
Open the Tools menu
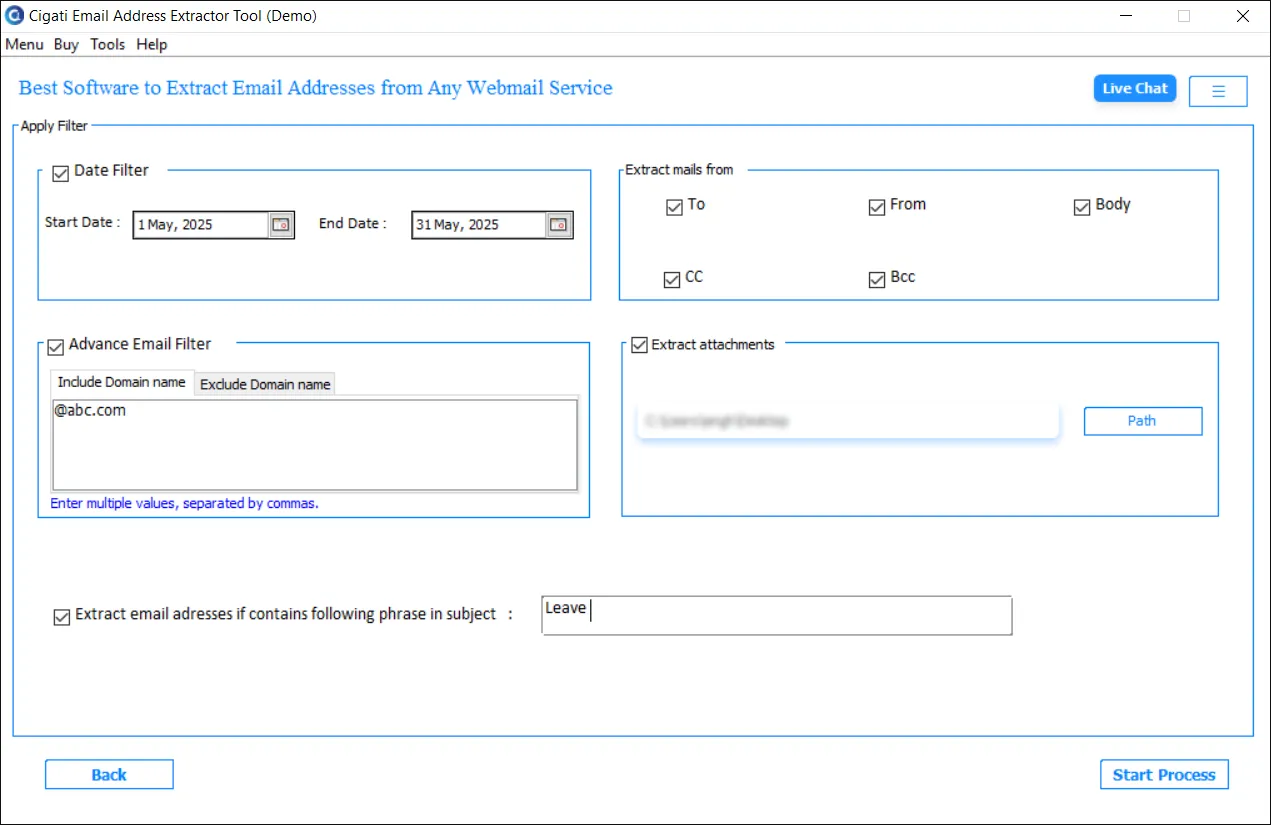pyautogui.click(x=108, y=44)
